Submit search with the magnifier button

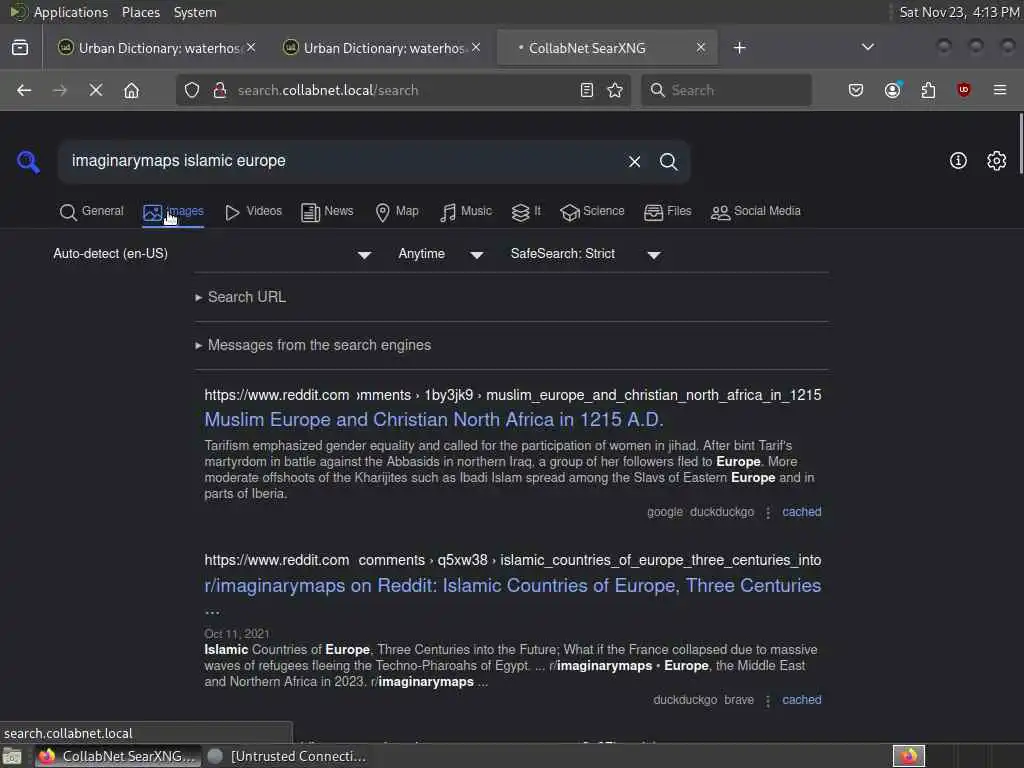click(668, 161)
